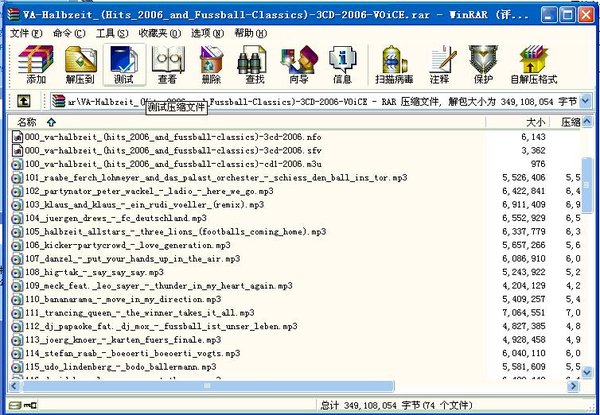Select 106_kicker-partycrowd love_generation mp3
The height and width of the screenshot is (415, 600).
point(128,245)
